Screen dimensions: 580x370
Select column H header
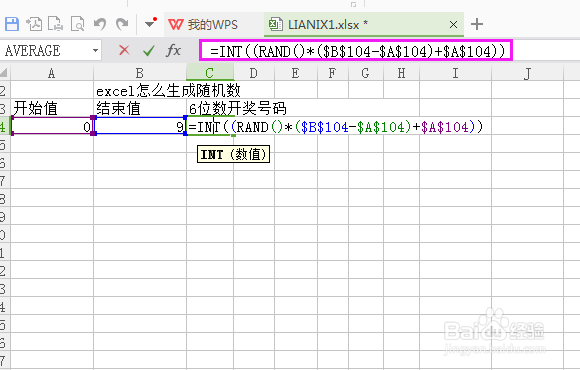coord(401,73)
